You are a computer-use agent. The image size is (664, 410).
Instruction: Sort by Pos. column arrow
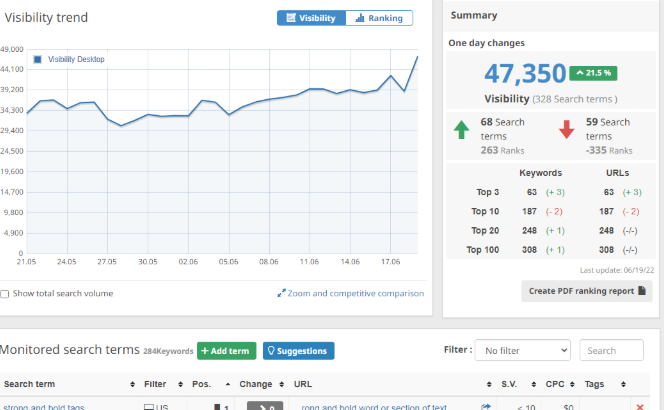228,384
